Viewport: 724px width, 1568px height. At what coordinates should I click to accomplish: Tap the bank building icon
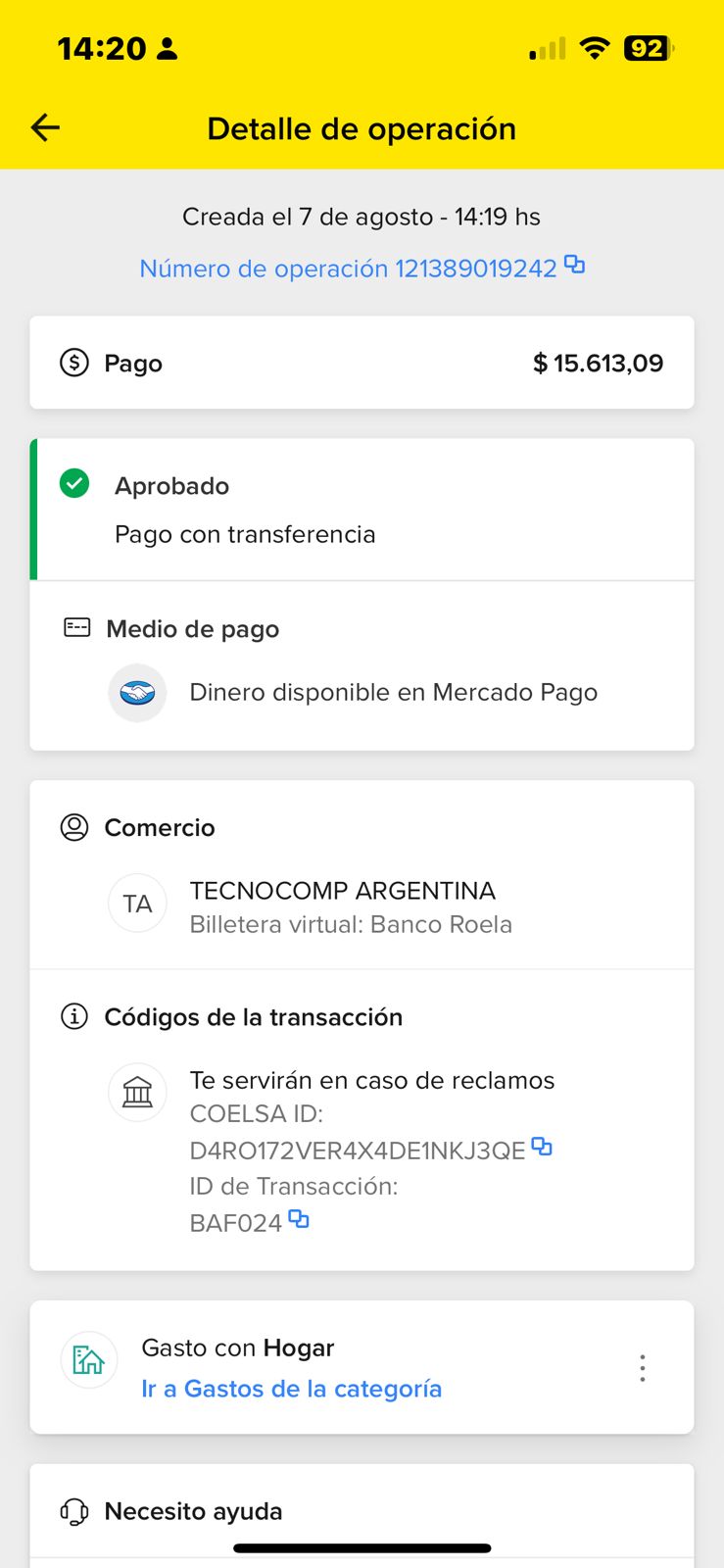(137, 1092)
